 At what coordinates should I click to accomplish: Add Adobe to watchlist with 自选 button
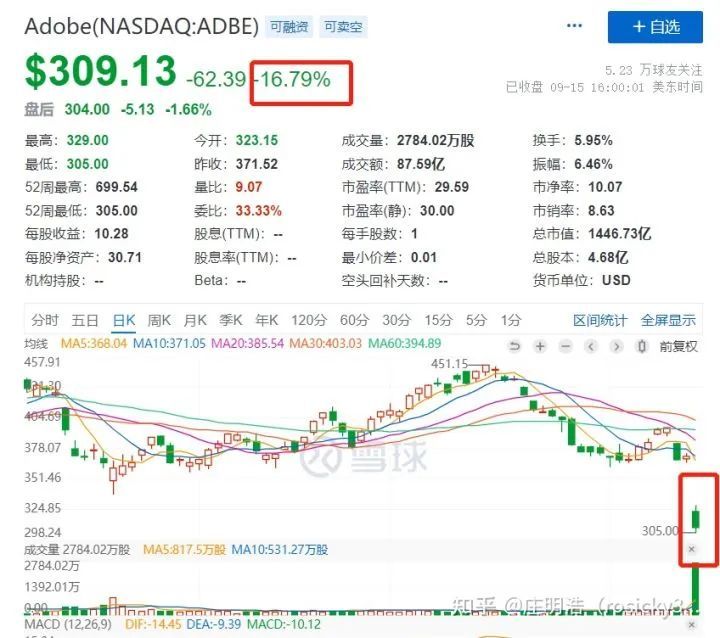pos(655,27)
